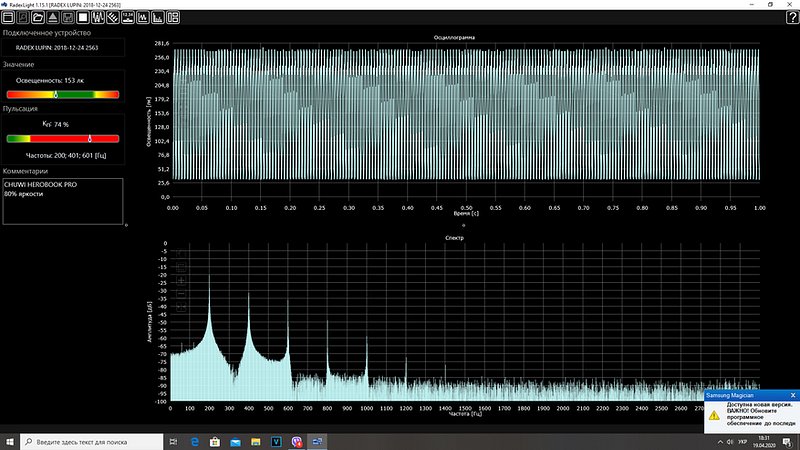Click the Windows taskbar search box

click(x=92, y=442)
